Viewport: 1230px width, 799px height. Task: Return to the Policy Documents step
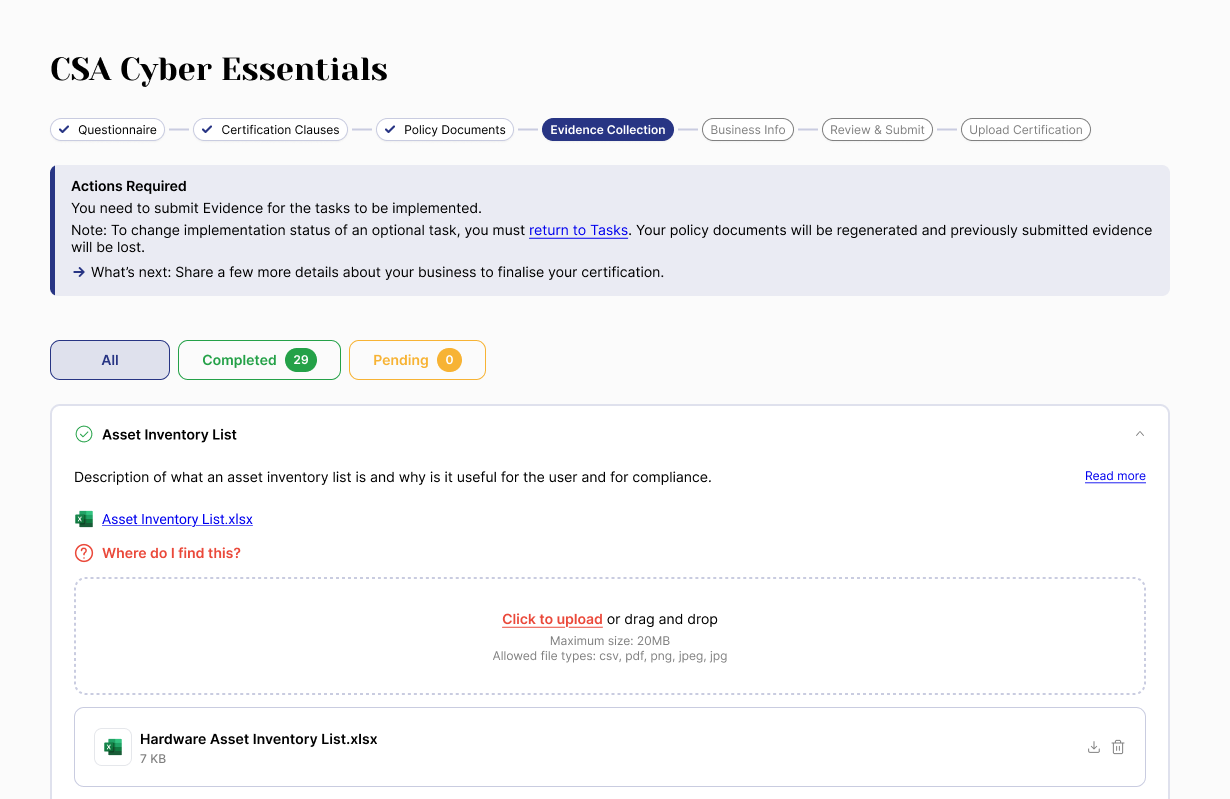pos(445,129)
